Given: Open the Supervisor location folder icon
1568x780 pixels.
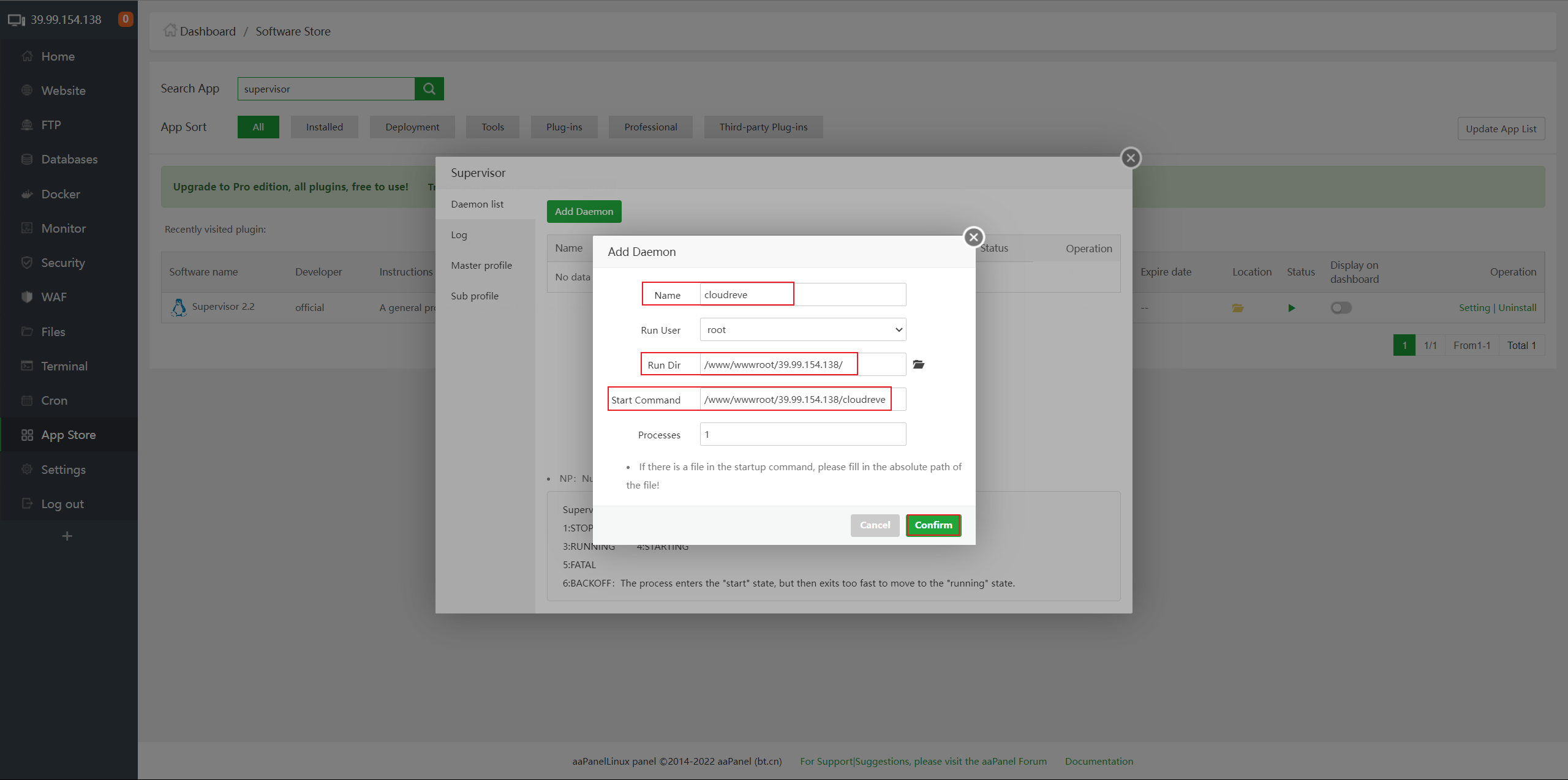Looking at the screenshot, I should click(x=1238, y=308).
